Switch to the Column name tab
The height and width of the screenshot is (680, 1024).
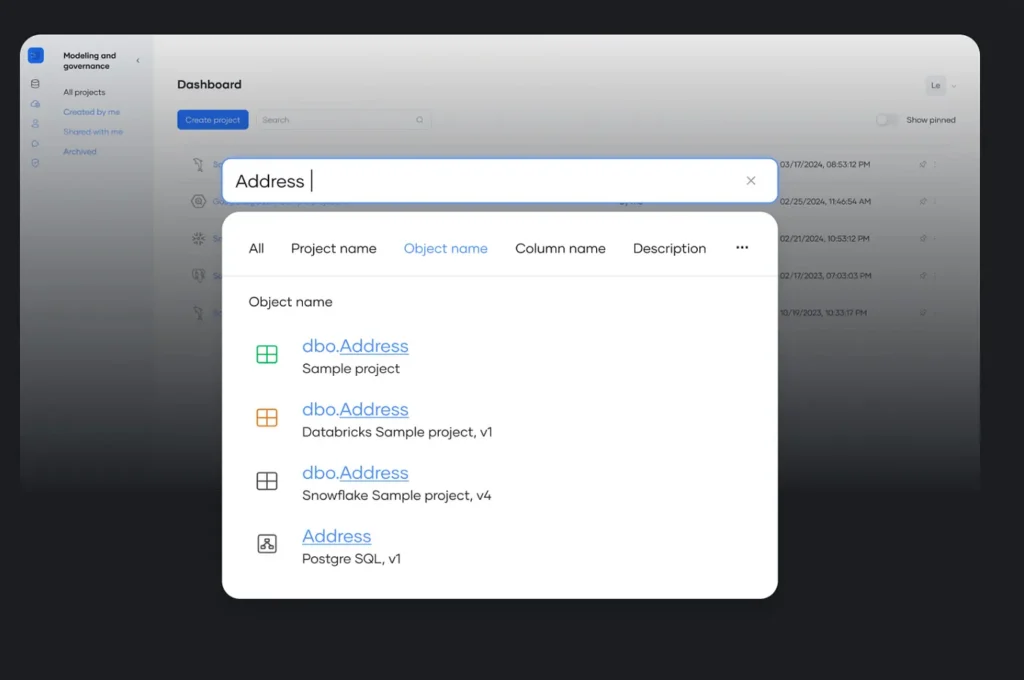click(x=560, y=249)
